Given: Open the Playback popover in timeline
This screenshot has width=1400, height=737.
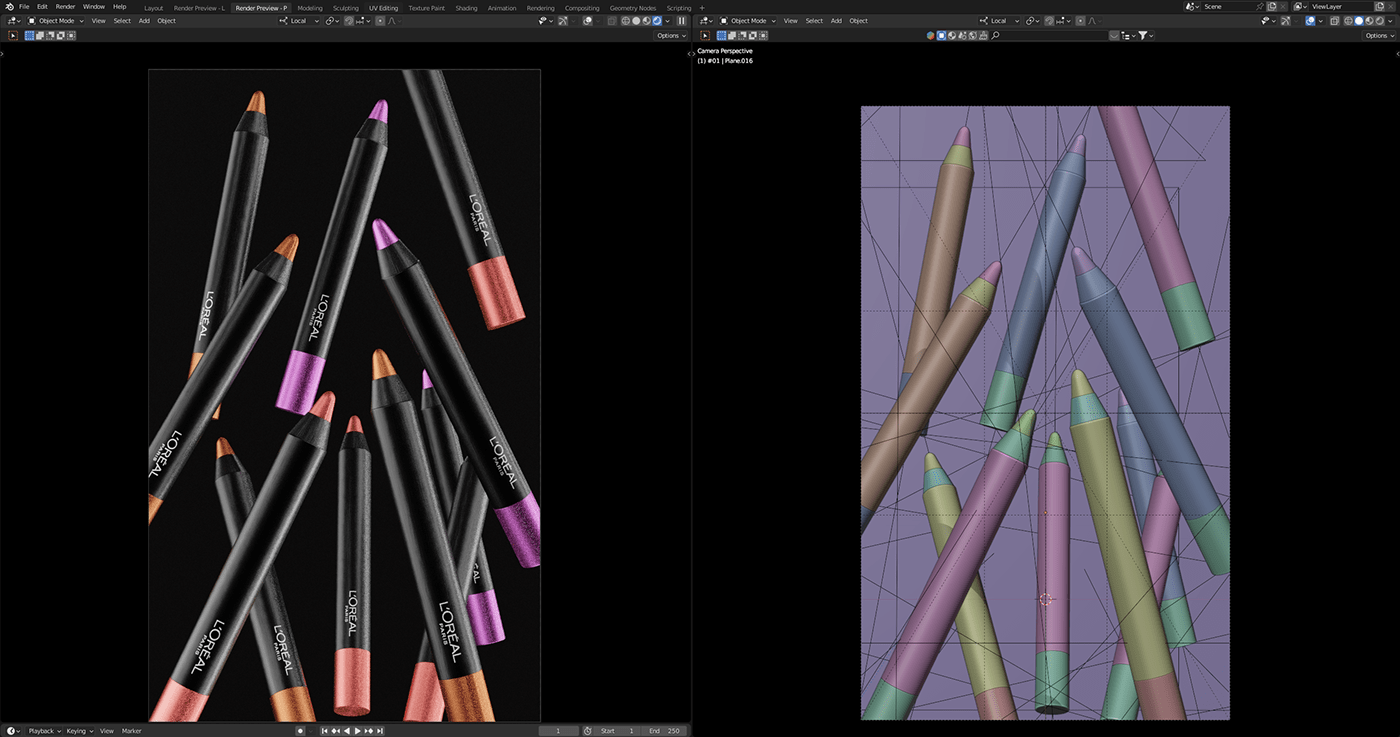Looking at the screenshot, I should pos(41,731).
